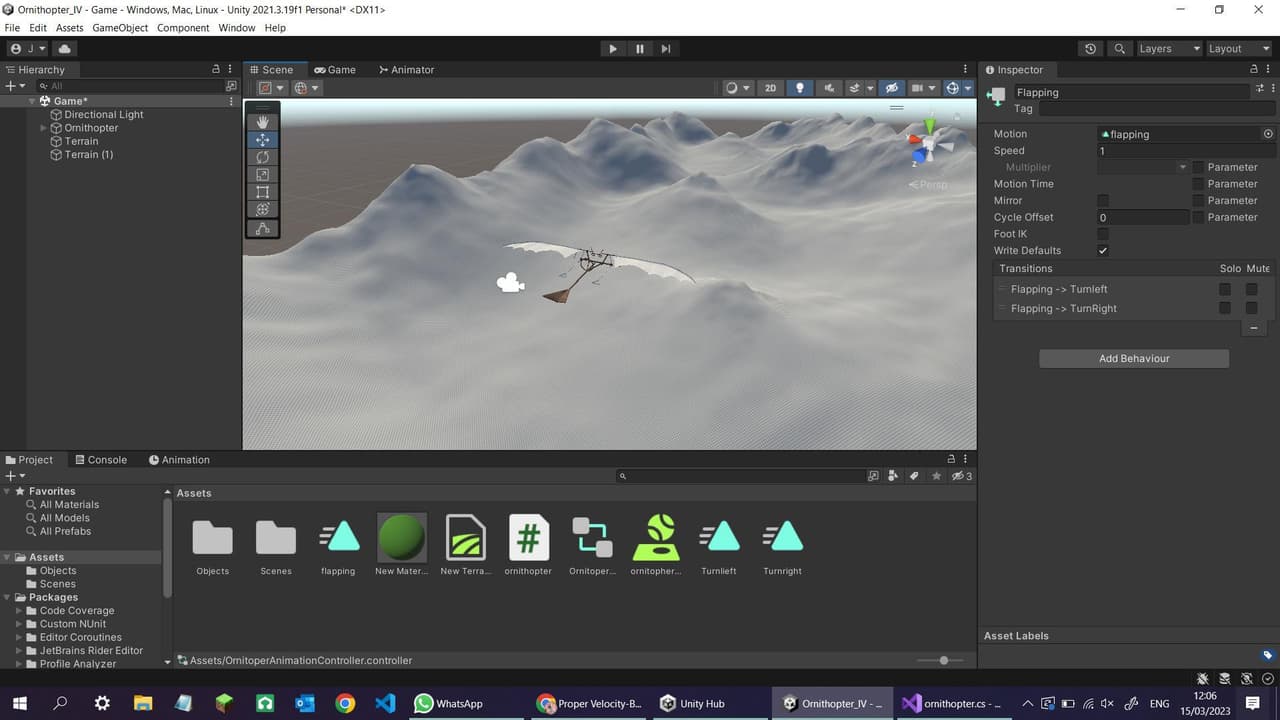Open the Layout dropdown
The image size is (1280, 720).
pos(1238,49)
